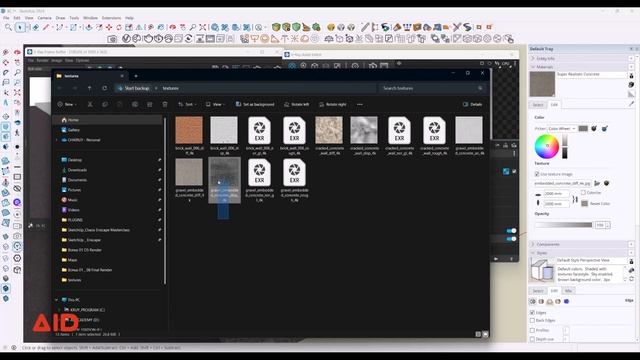Click the opacity slider bar
The height and width of the screenshot is (360, 640).
[563, 225]
